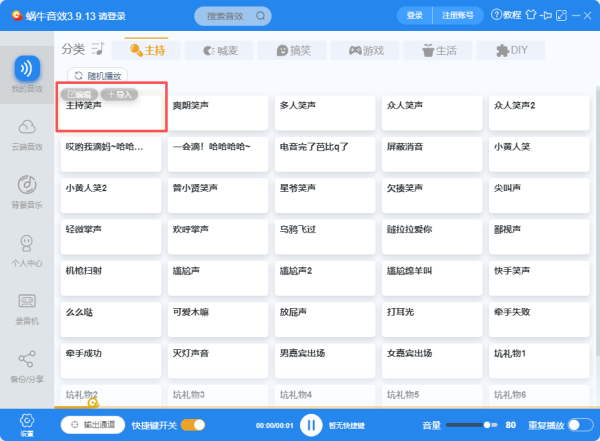The width and height of the screenshot is (600, 441).
Task: Play the 轻微掌声 sound card
Action: (111, 237)
